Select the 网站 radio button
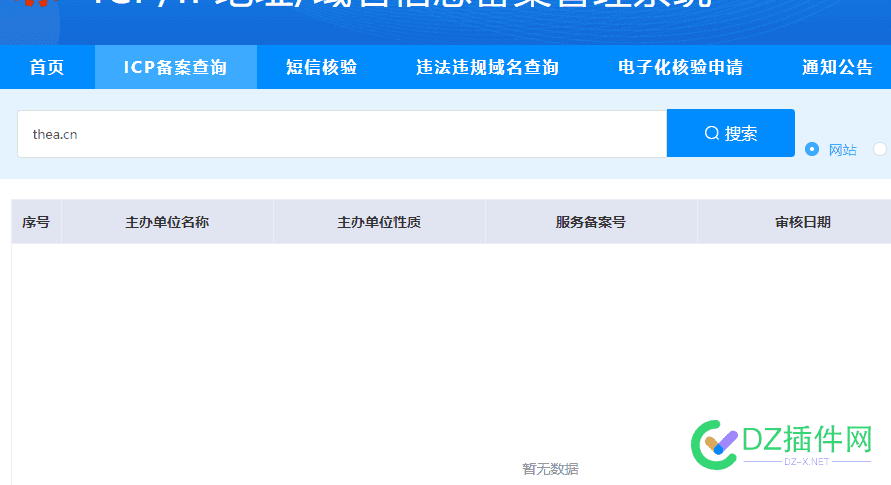Image resolution: width=891 pixels, height=485 pixels. 812,149
